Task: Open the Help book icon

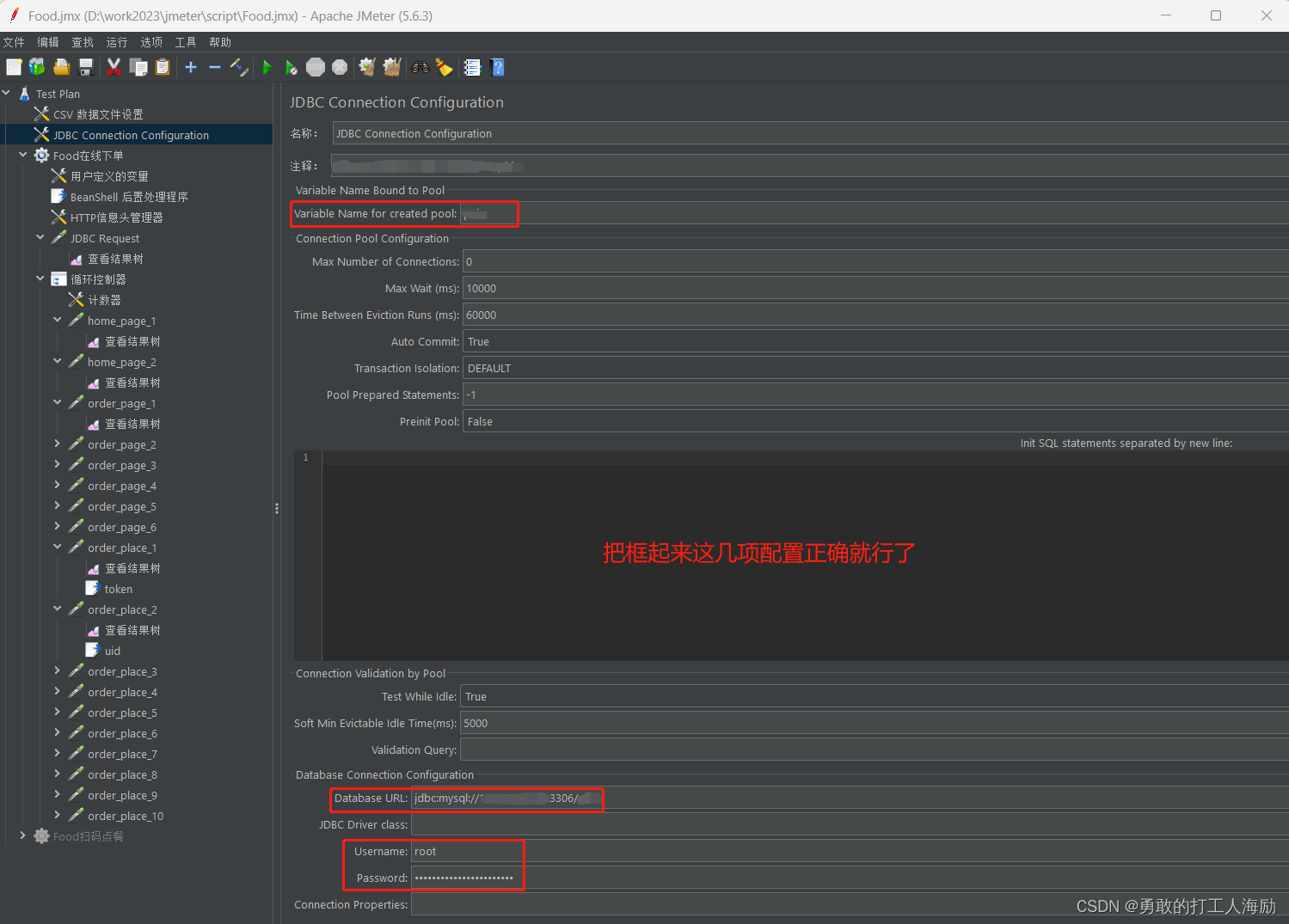Action: pyautogui.click(x=497, y=67)
